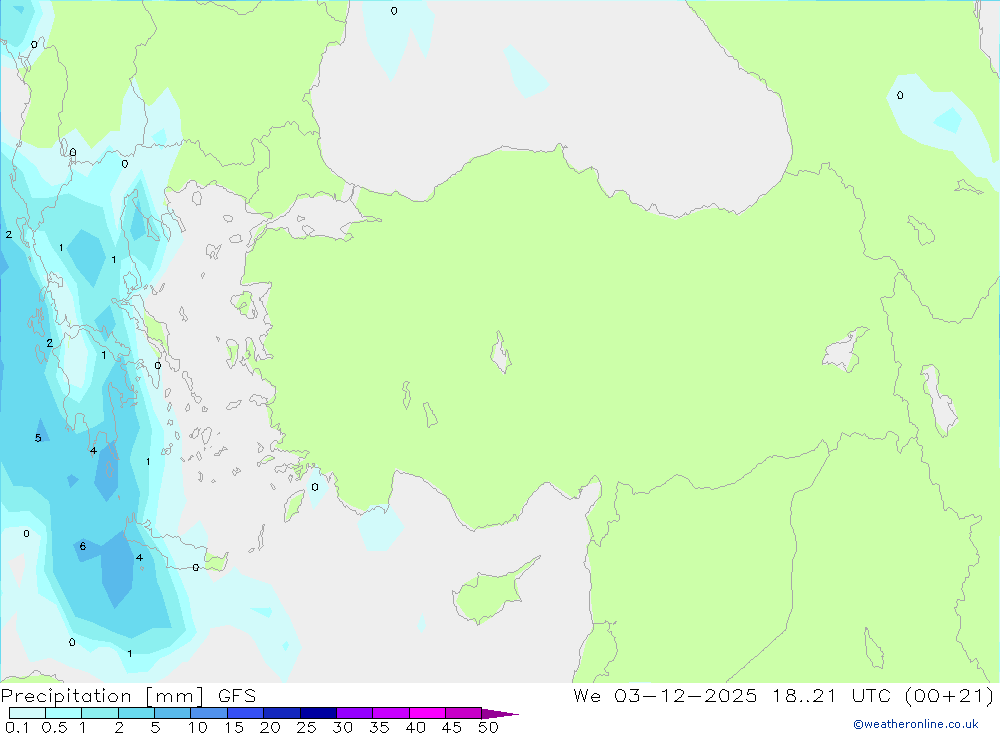Click the "30" legend scale label
This screenshot has height=733, width=1000.
342,727
